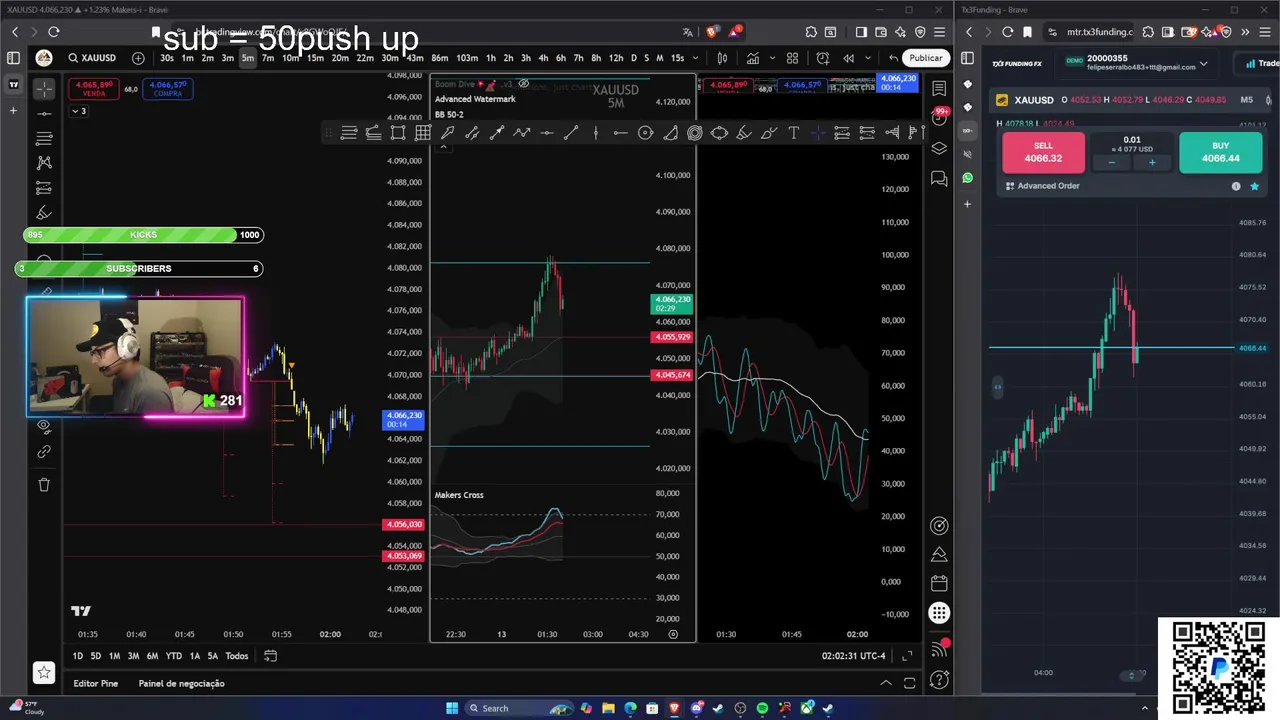Expand the collapsed indicators list showing 3
Image resolution: width=1280 pixels, height=720 pixels.
coord(78,111)
